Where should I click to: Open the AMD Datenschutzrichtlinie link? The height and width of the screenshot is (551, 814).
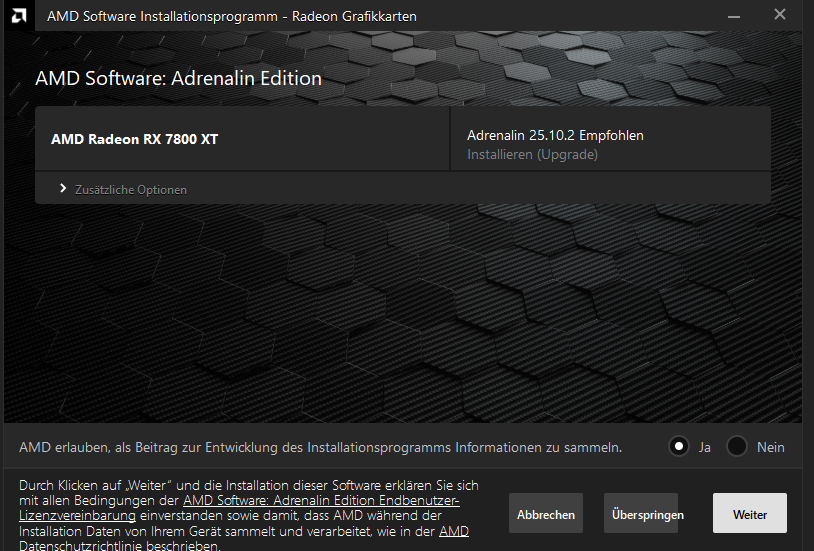pos(244,539)
